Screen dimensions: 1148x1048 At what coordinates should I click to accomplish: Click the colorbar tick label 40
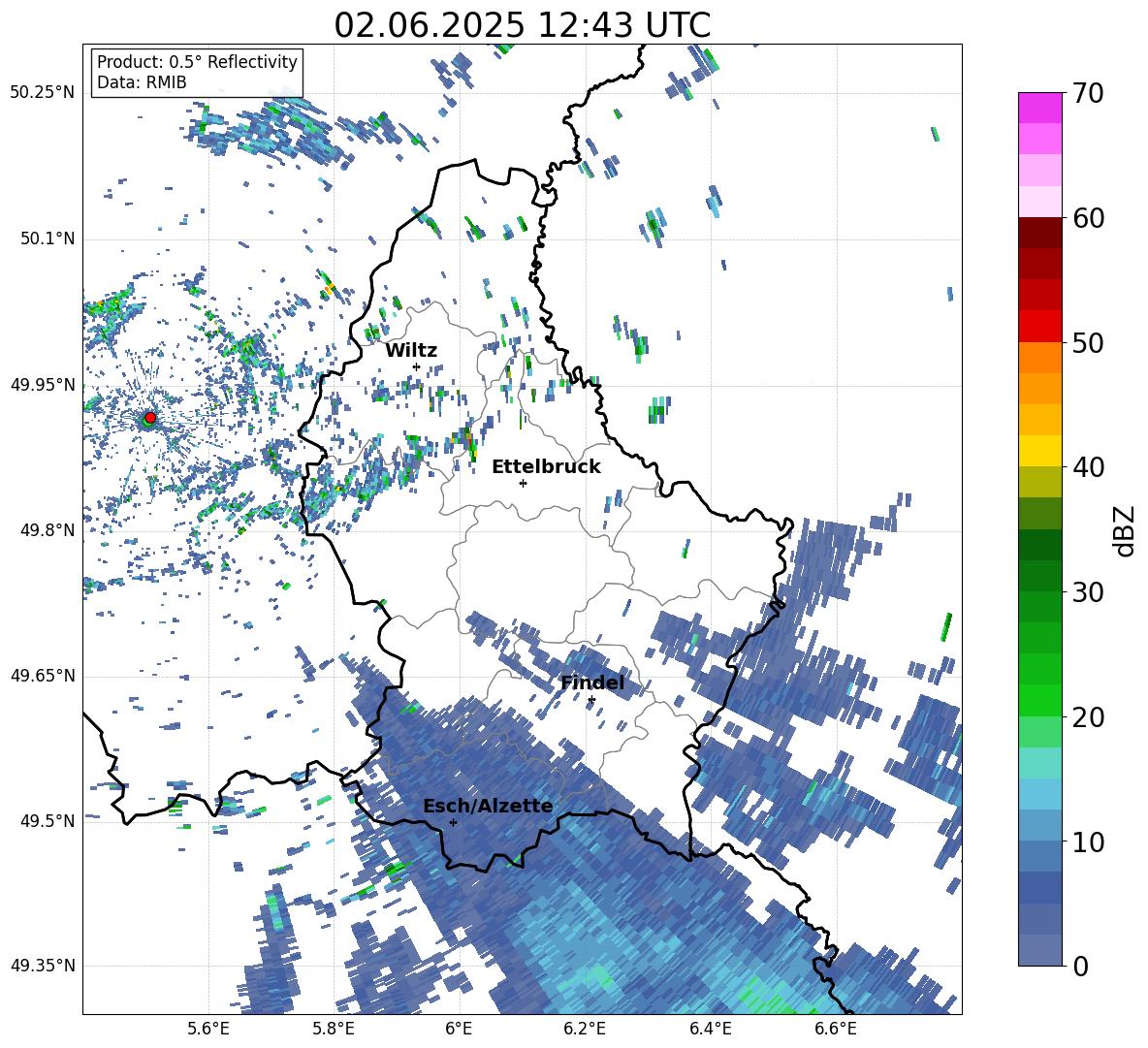[x=1087, y=467]
